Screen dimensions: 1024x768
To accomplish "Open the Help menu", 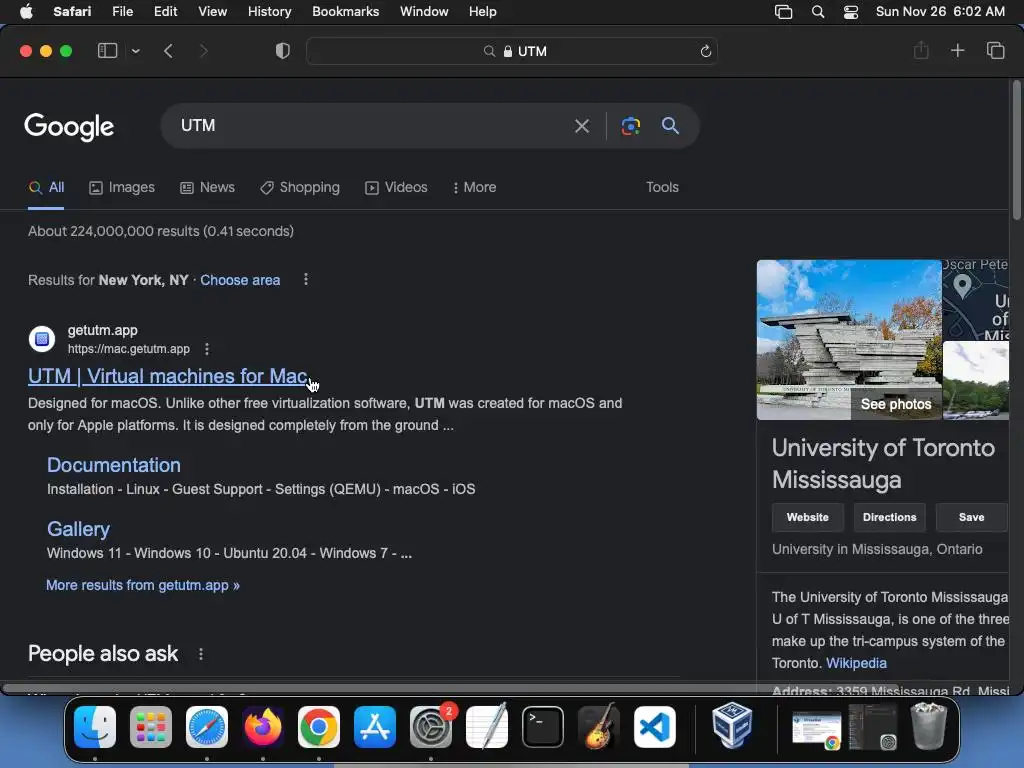I will coord(482,12).
